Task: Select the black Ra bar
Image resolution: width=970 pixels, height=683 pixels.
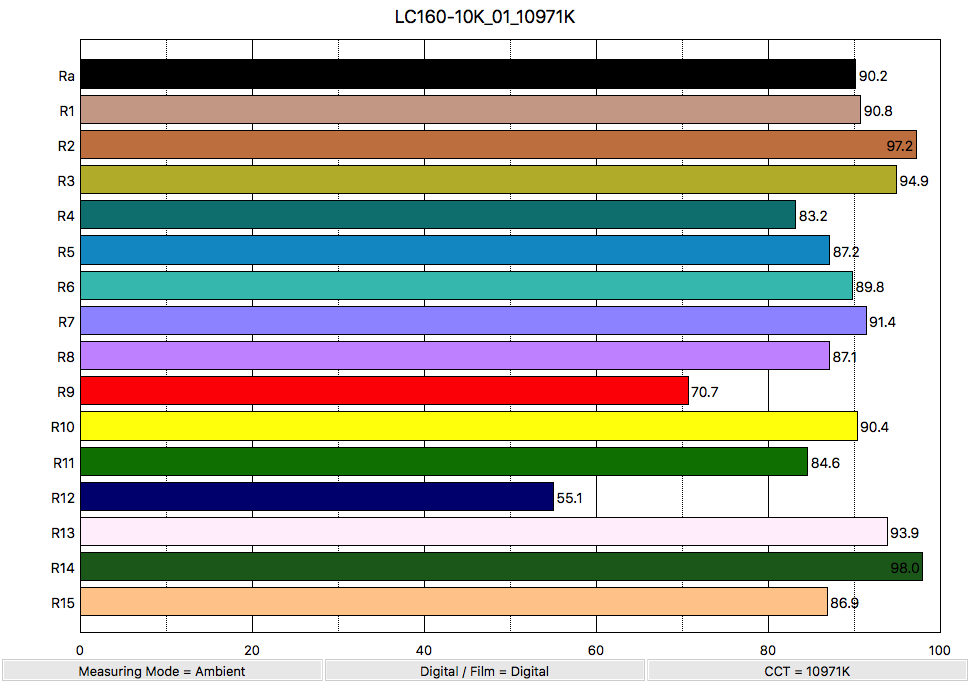Action: click(467, 75)
